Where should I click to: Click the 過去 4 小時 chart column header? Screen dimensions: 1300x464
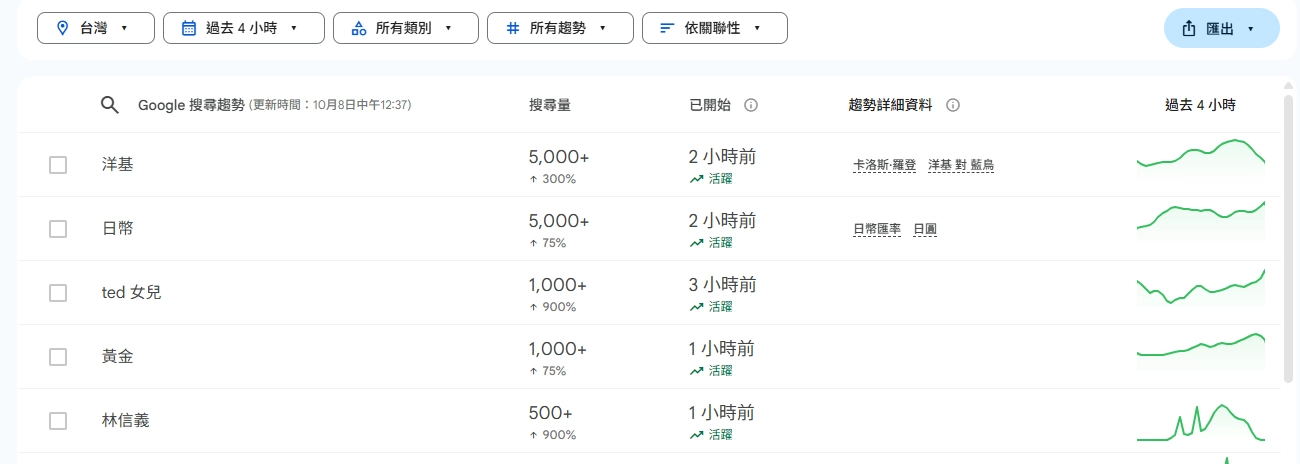(x=1200, y=105)
